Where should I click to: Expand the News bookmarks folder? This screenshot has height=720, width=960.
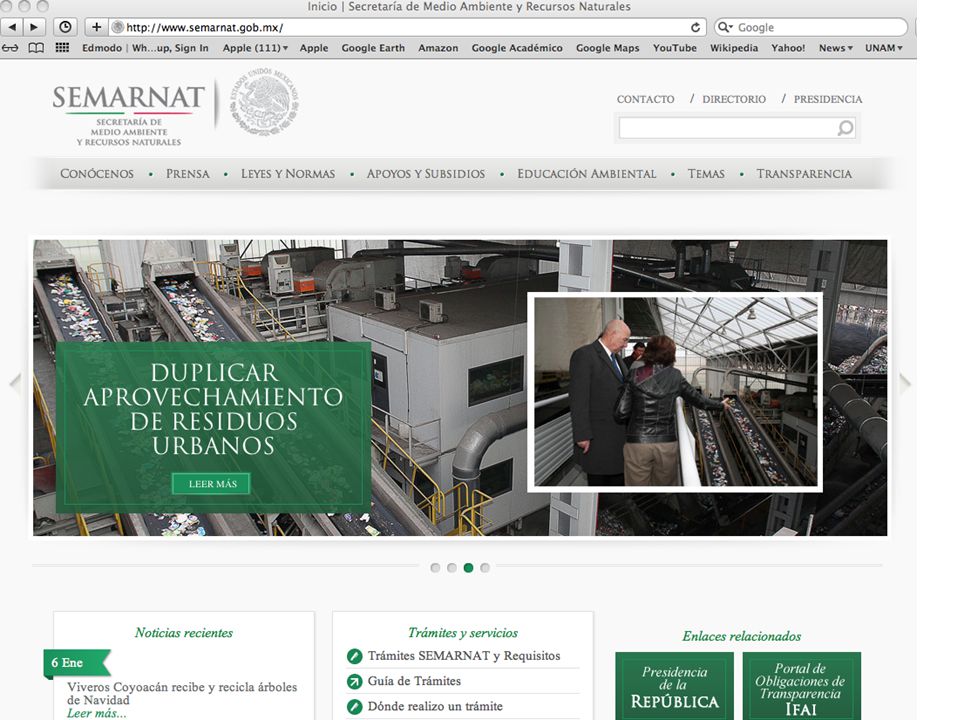[x=836, y=48]
